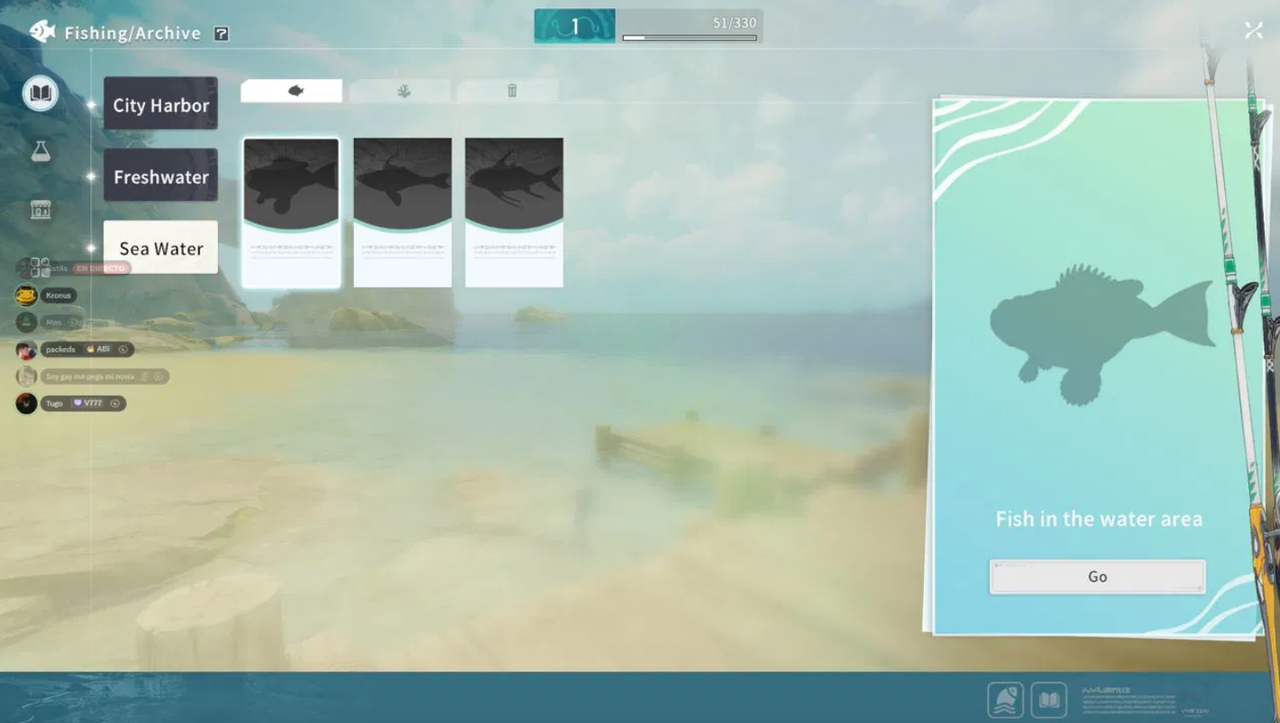This screenshot has width=1280, height=723.
Task: Click the four-squares grid icon in the sidebar
Action: click(x=40, y=267)
